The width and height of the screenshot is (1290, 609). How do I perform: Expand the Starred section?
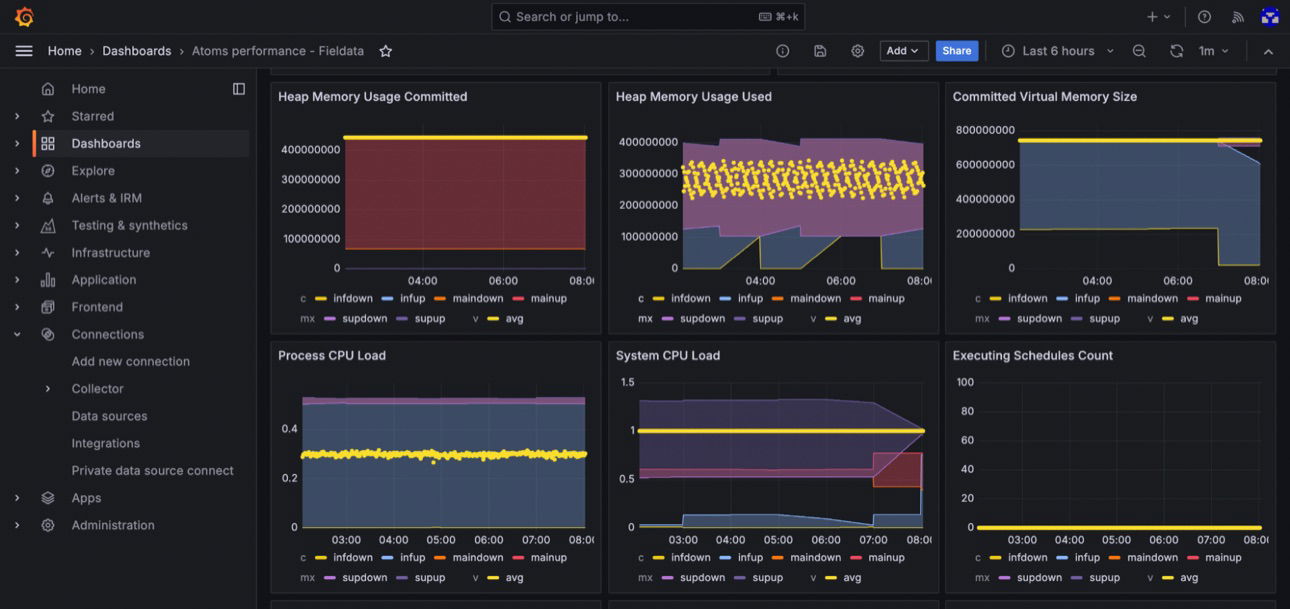pos(17,116)
